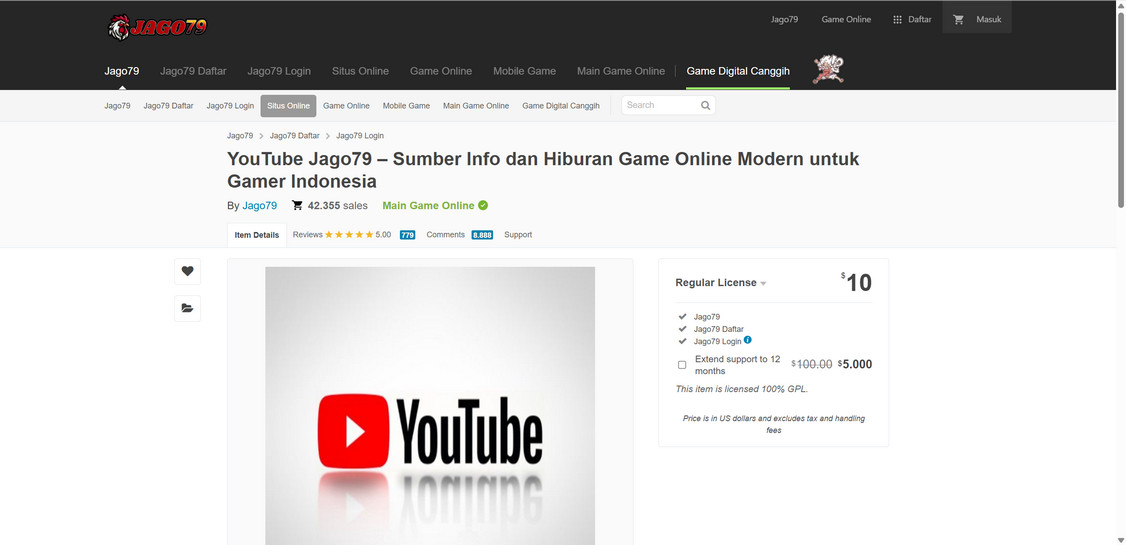Click Game Online in the top-right header
This screenshot has height=545, width=1126.
coord(846,19)
